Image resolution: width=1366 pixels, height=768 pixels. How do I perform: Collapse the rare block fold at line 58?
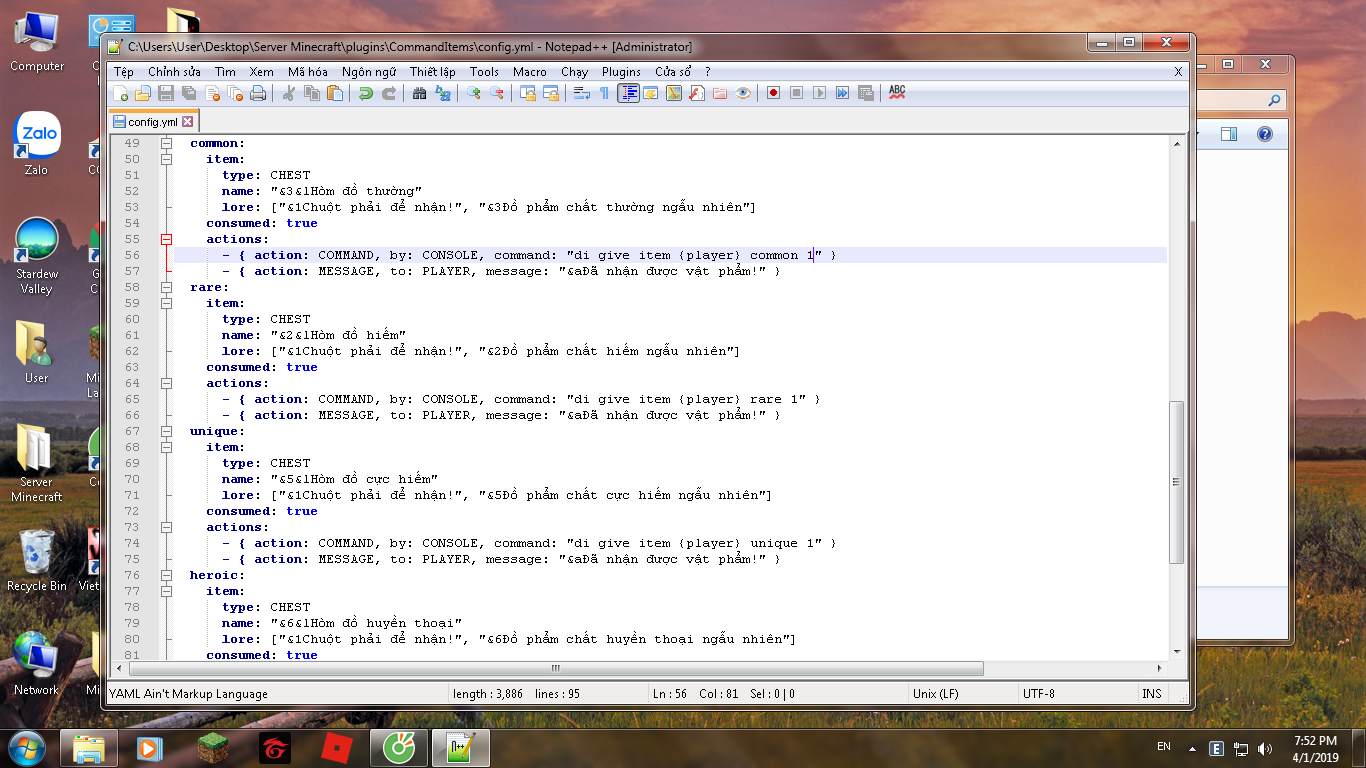[x=166, y=287]
